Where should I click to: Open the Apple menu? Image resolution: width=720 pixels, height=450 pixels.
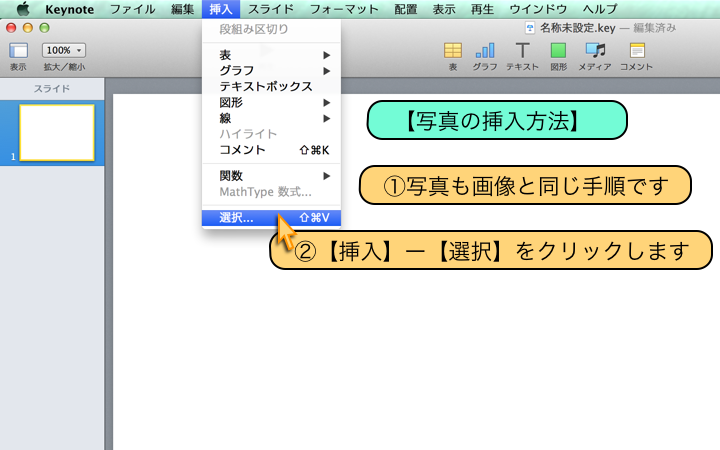tap(22, 9)
